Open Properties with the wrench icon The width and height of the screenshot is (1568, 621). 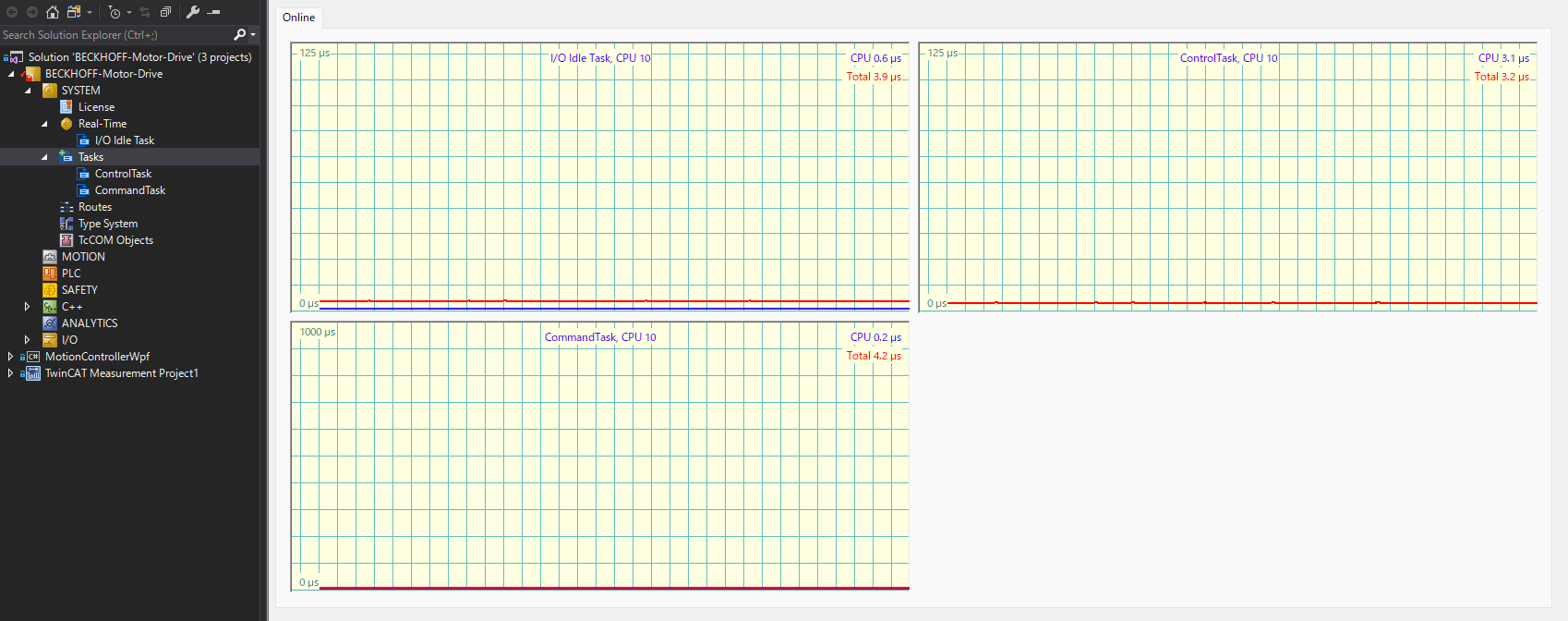(x=193, y=12)
